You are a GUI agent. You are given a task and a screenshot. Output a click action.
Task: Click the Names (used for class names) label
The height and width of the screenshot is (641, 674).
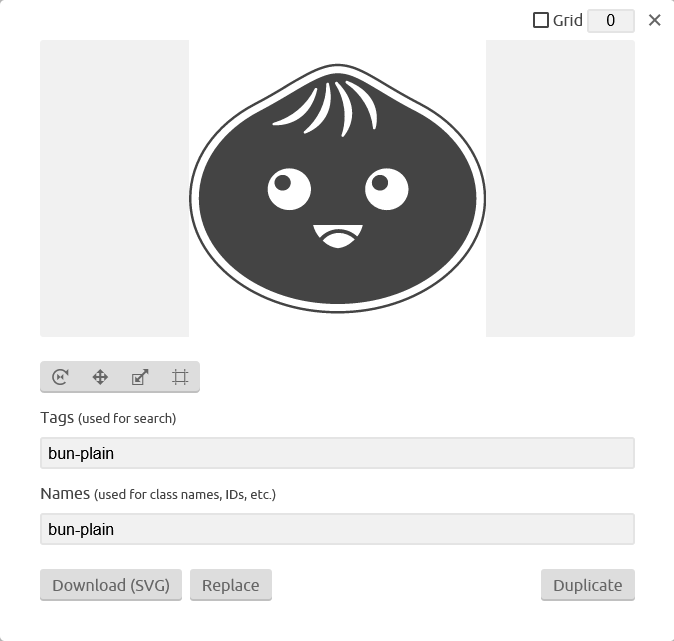pyautogui.click(x=158, y=494)
